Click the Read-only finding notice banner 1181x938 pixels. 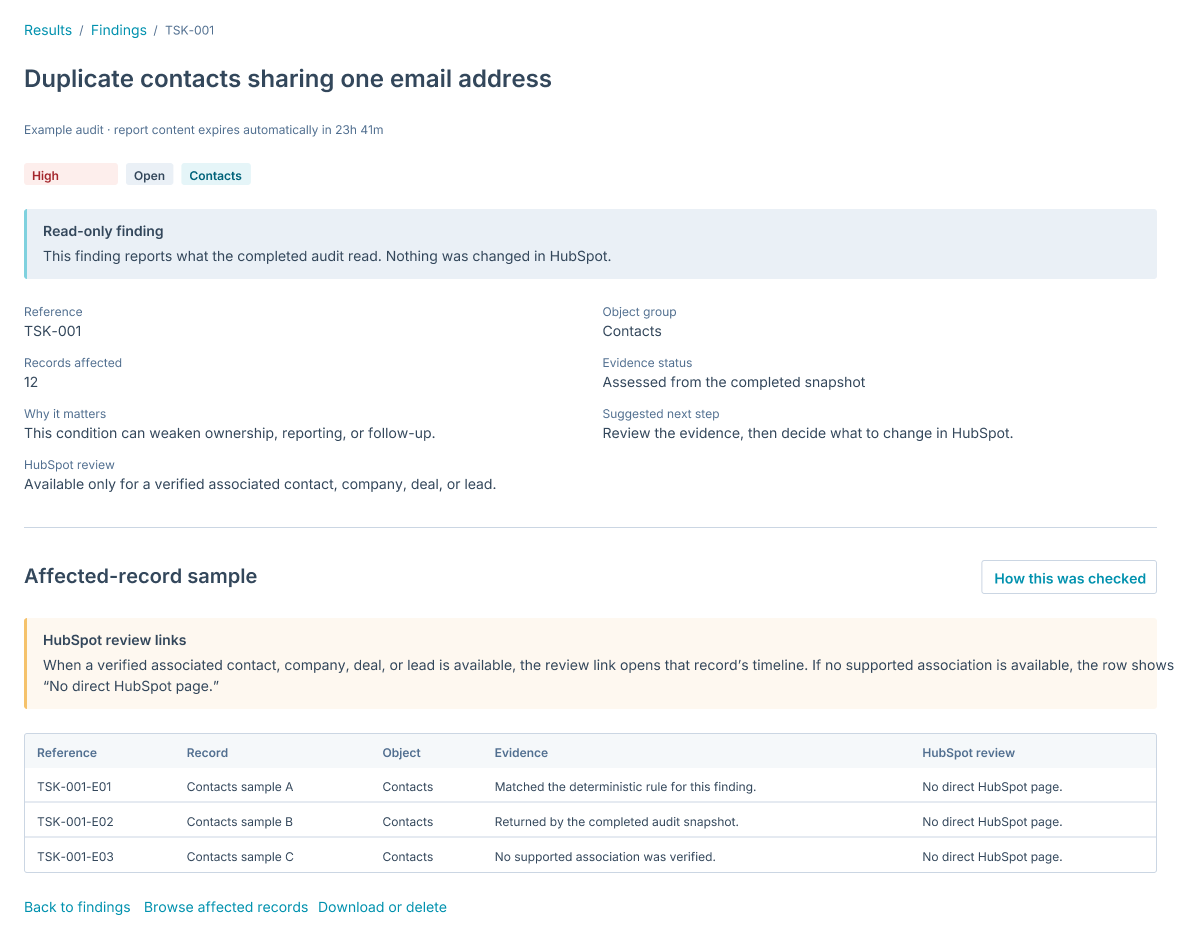point(590,244)
